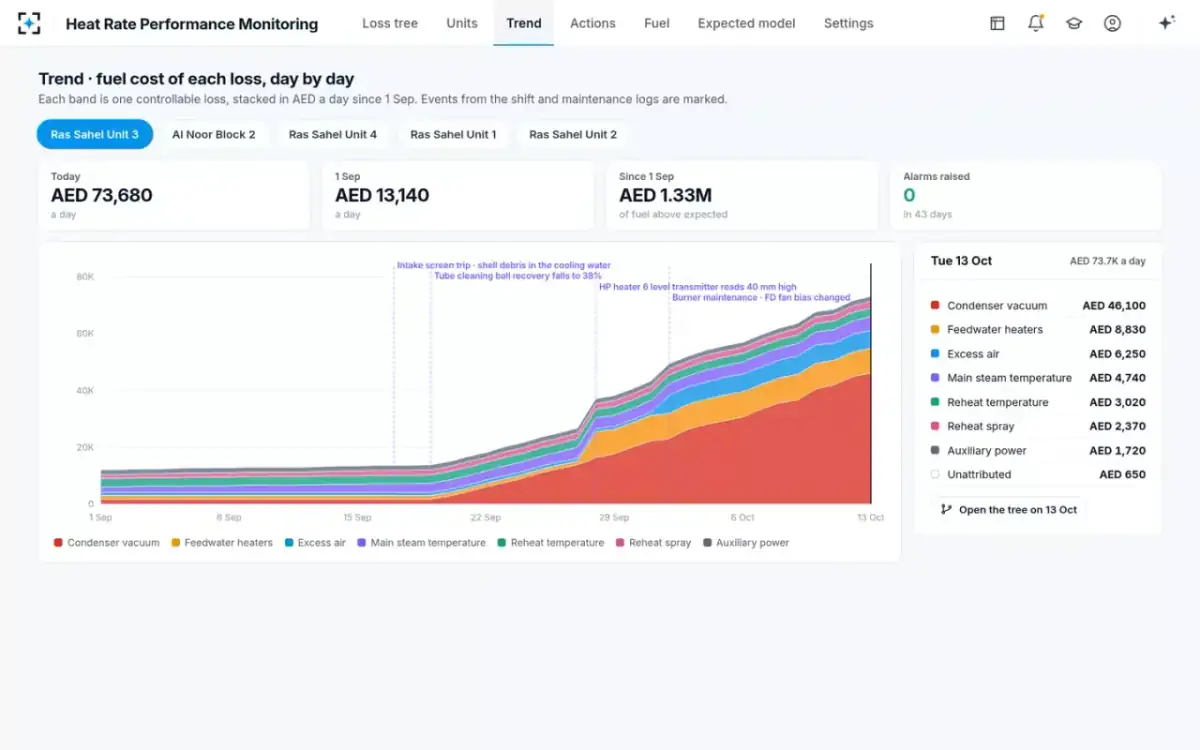Click Unattributed row AED 650

tap(1038, 475)
